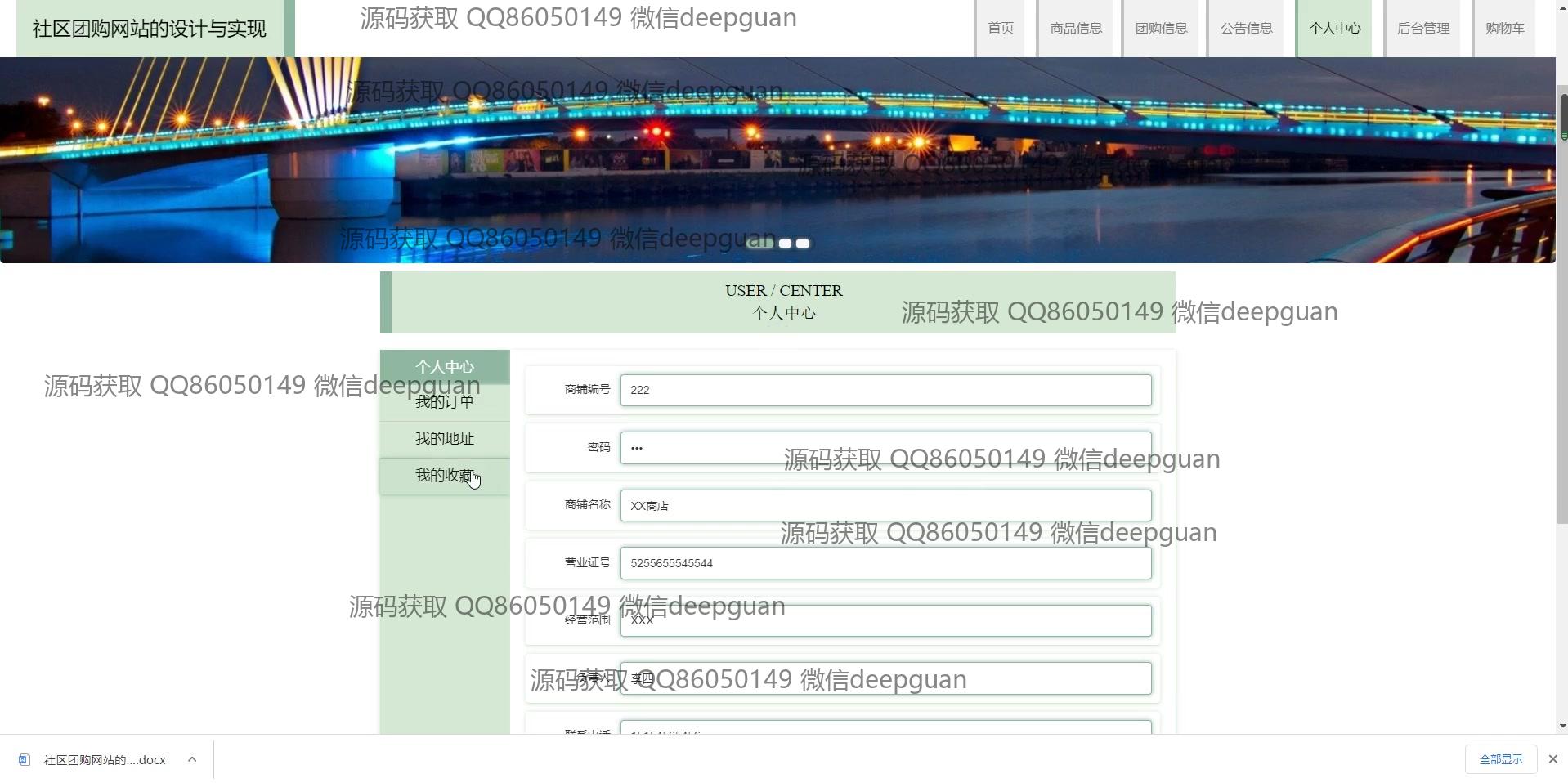1568x783 pixels.
Task: Click the 商铺名称 input field
Action: 885,506
